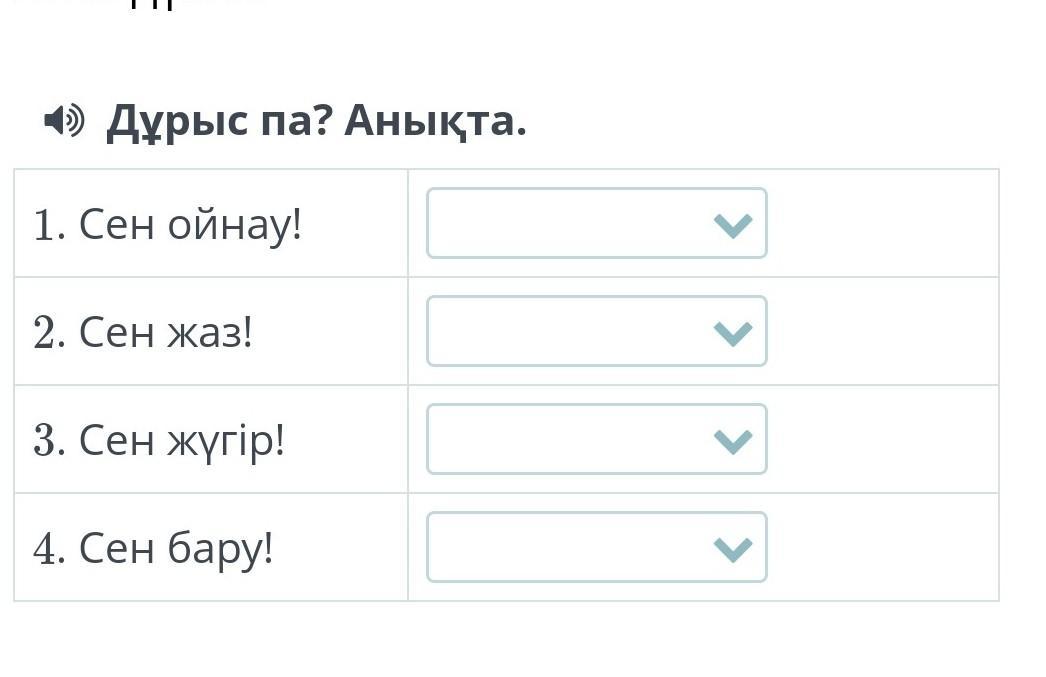Image resolution: width=1046 pixels, height=677 pixels.
Task: Click the chevron arrow beside "Сен бару!"
Action: click(x=732, y=549)
